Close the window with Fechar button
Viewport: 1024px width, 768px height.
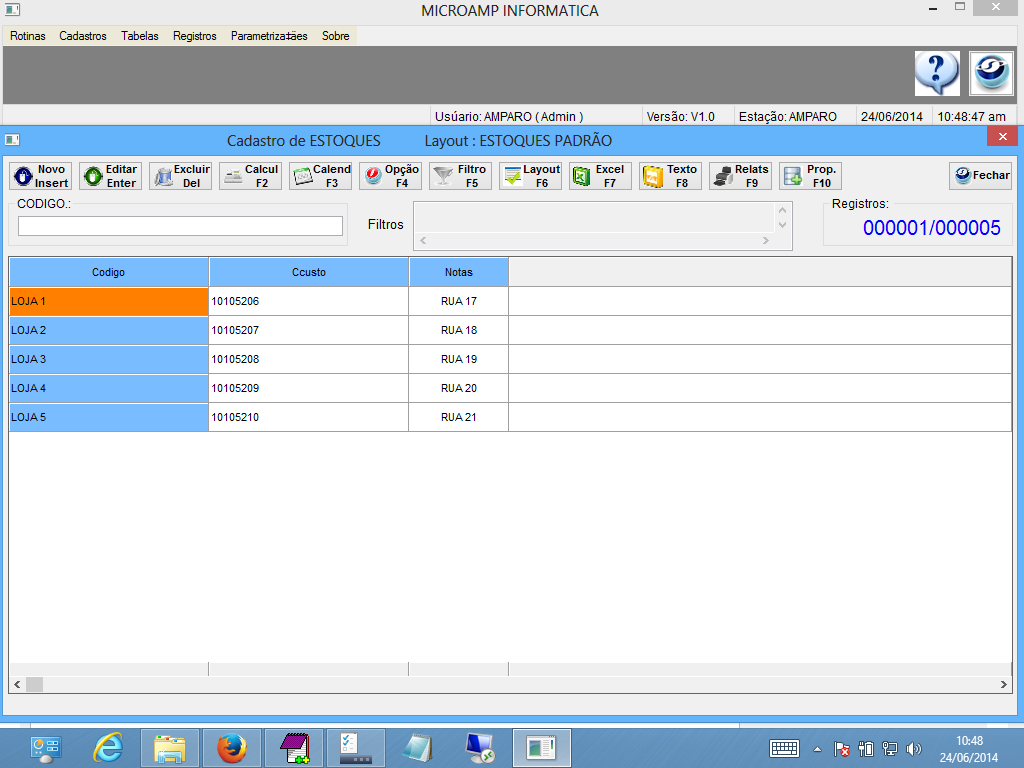click(x=980, y=176)
